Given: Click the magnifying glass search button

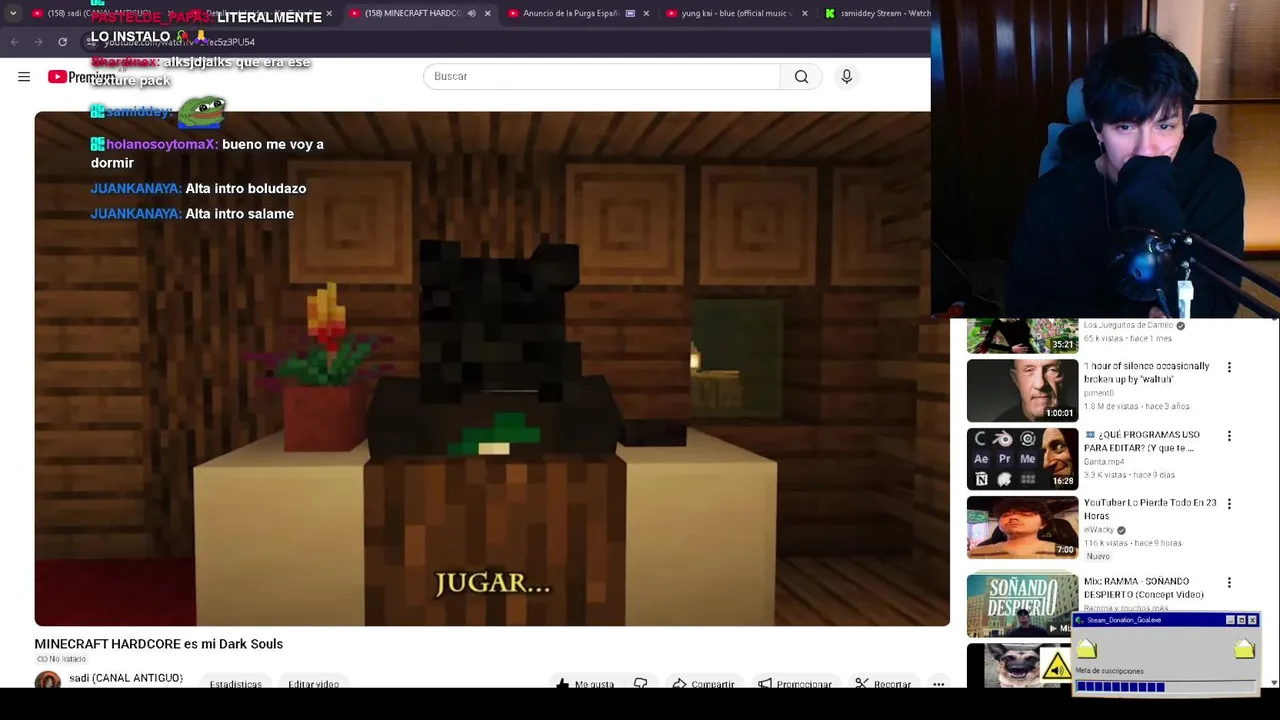Looking at the screenshot, I should coord(801,77).
